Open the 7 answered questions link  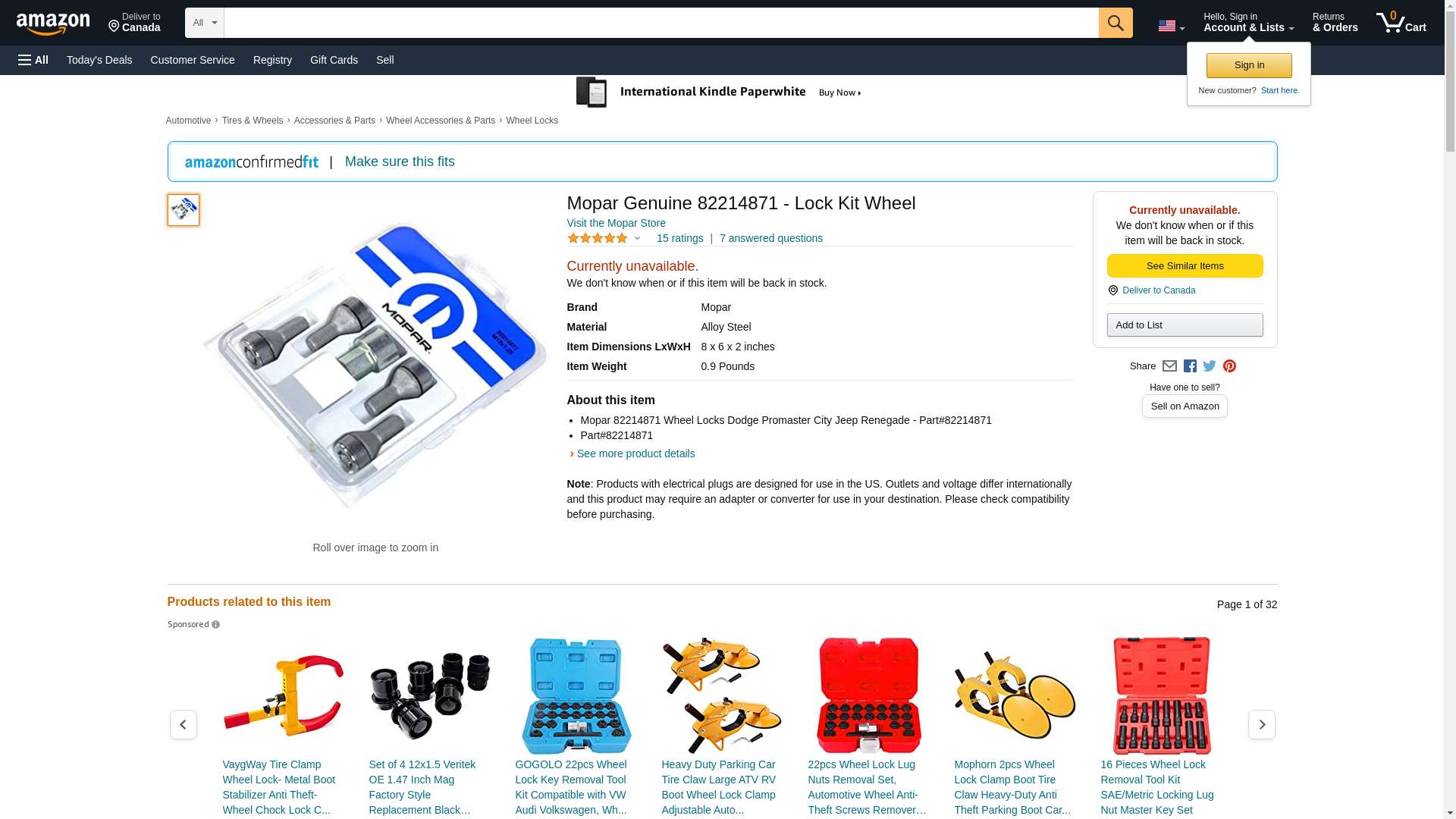coord(770,238)
